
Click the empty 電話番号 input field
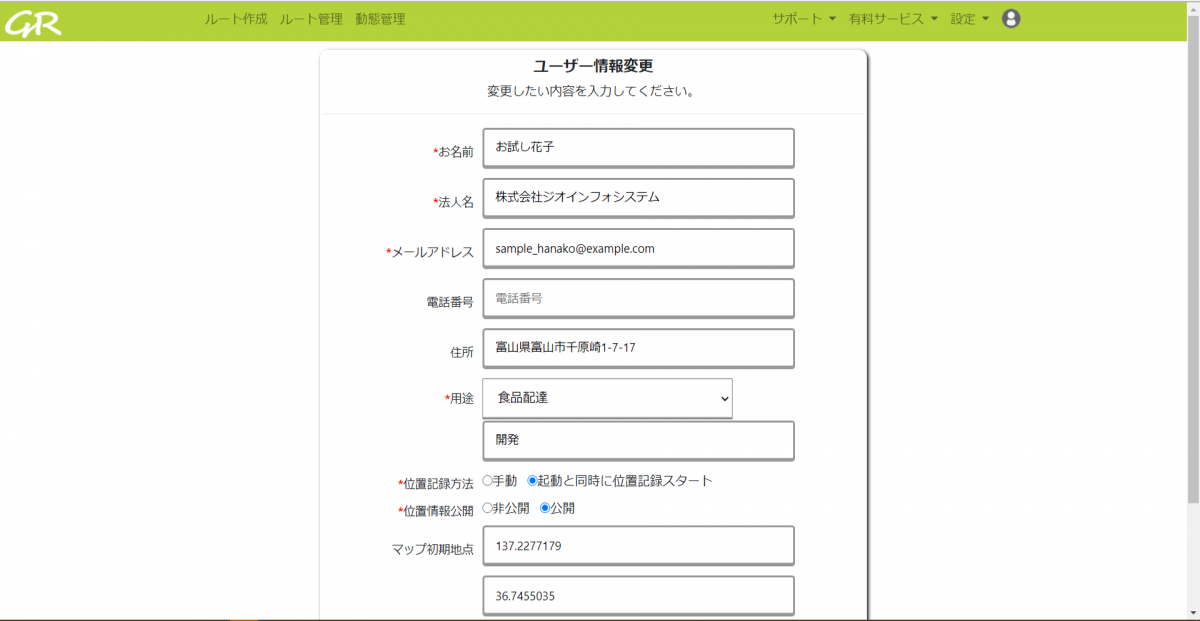(x=638, y=298)
